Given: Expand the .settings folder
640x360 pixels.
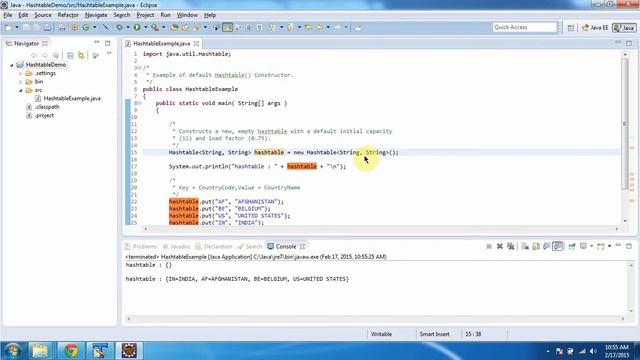Looking at the screenshot, I should tap(20, 73).
